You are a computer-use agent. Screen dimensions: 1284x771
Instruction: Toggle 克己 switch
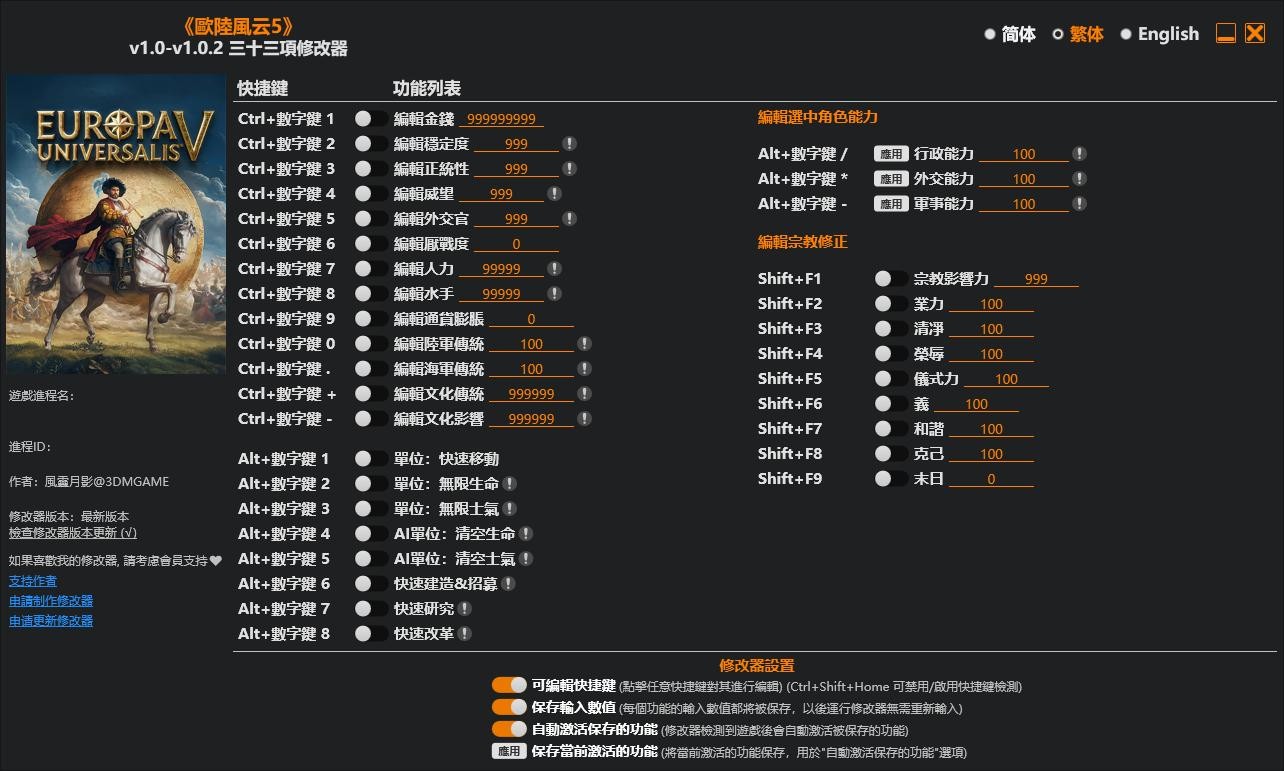pos(891,454)
